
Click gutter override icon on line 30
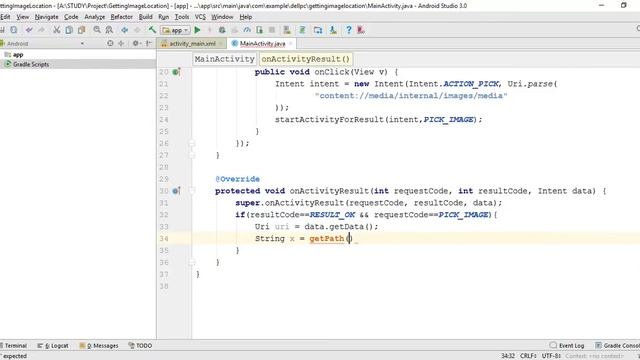(x=176, y=191)
